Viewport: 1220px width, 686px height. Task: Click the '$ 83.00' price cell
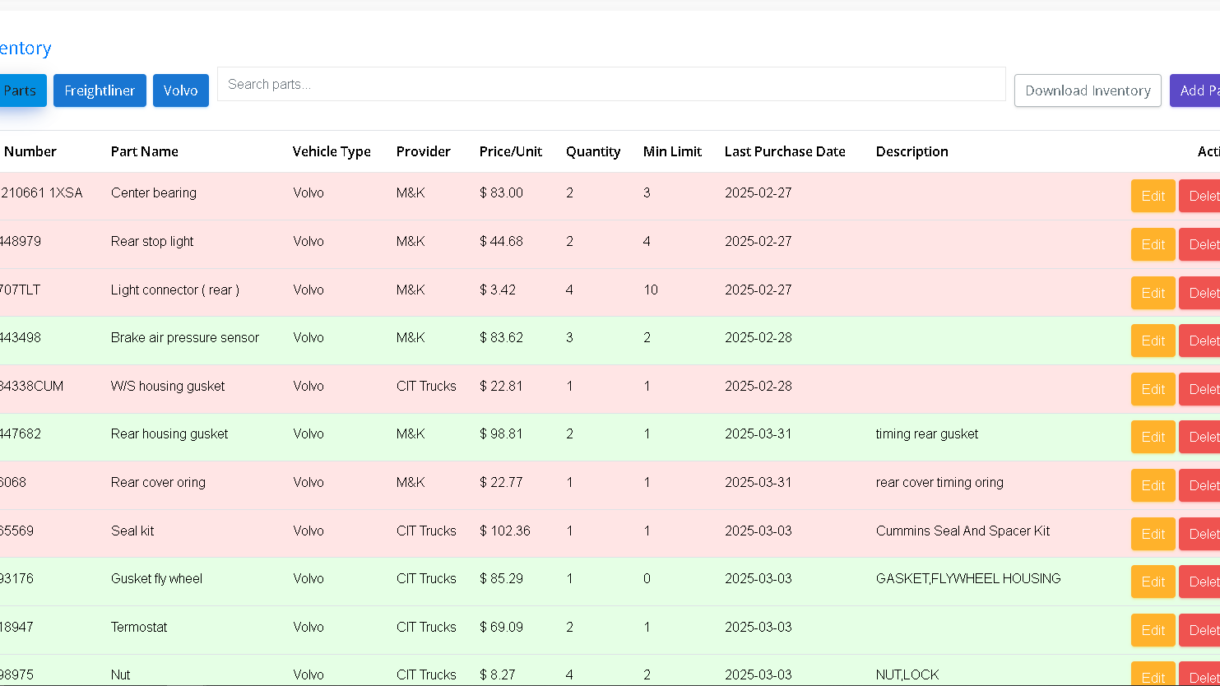pyautogui.click(x=501, y=193)
